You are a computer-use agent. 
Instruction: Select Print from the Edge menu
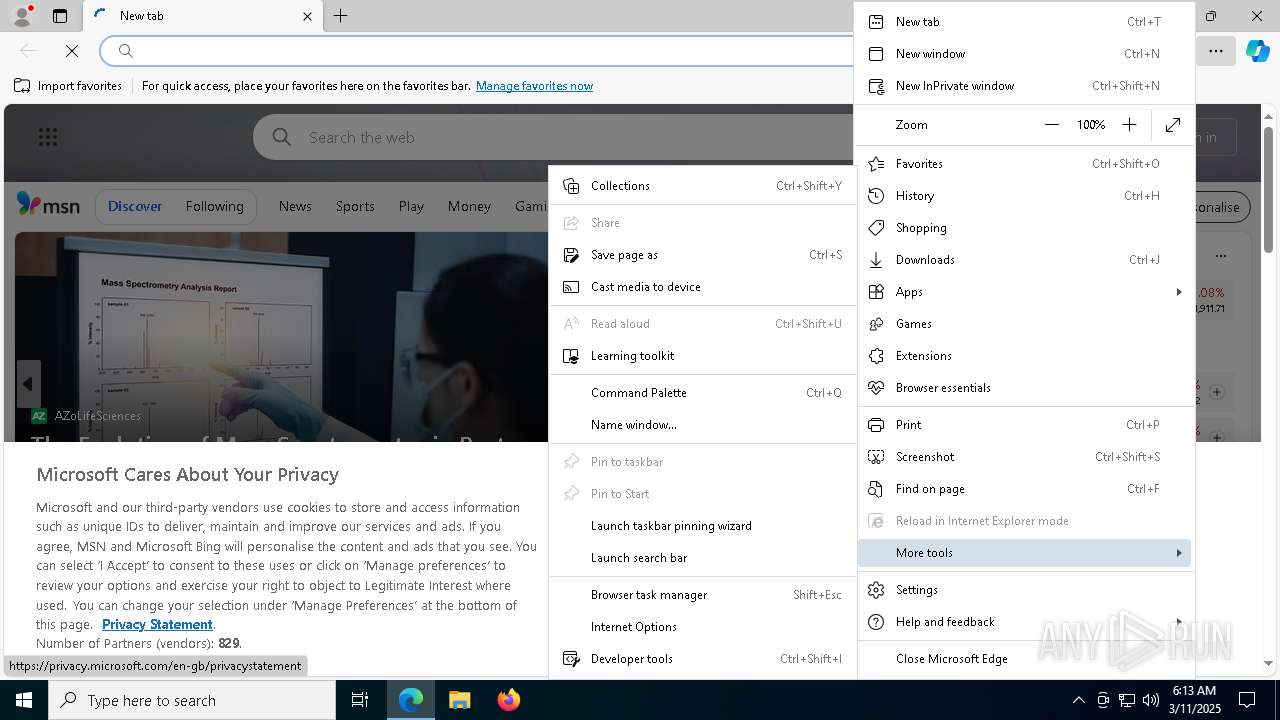1024,425
